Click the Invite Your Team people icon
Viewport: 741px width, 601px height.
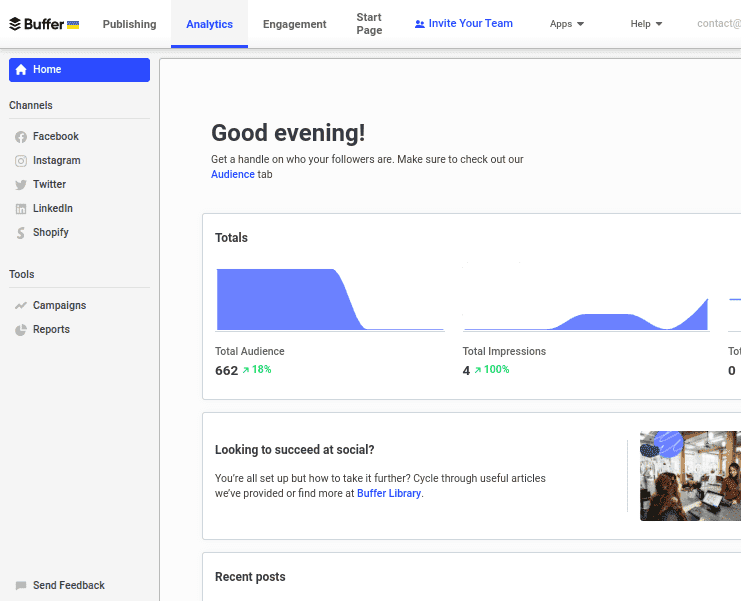pos(419,24)
